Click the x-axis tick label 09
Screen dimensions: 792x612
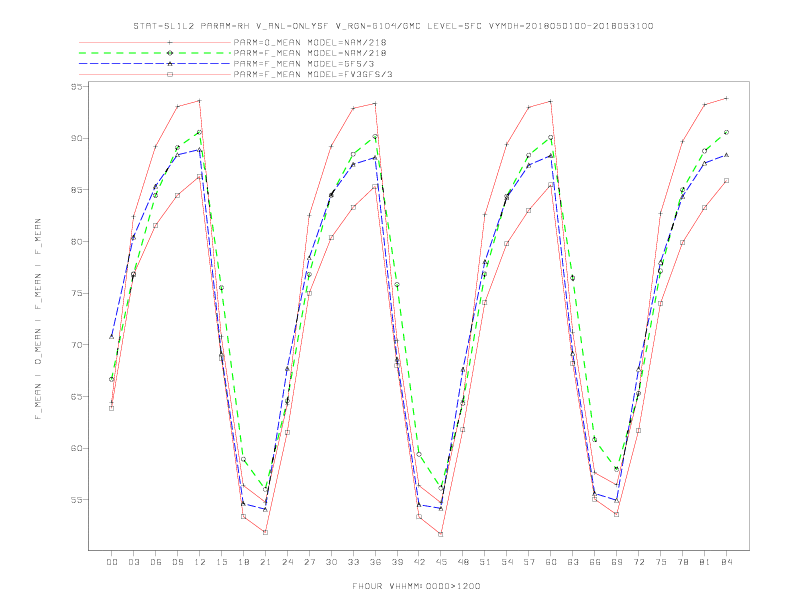pos(177,562)
